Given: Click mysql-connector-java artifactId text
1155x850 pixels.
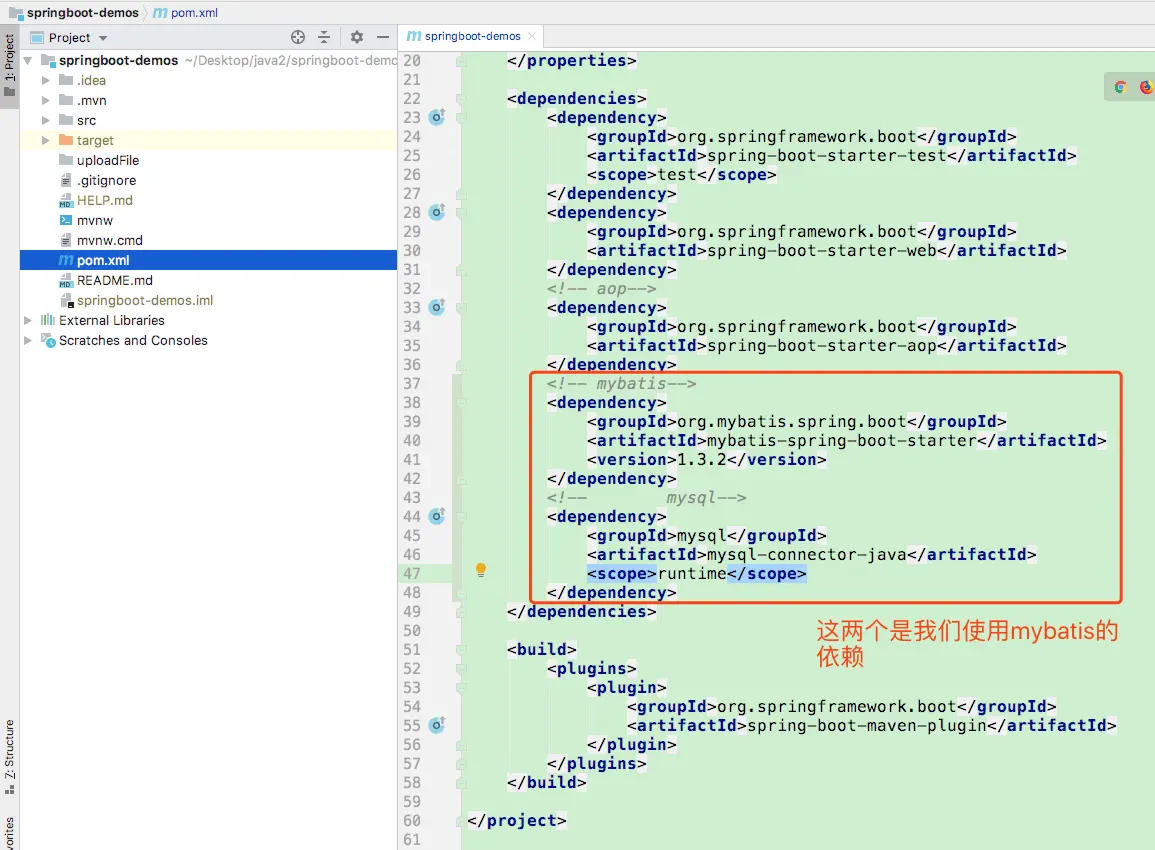Looking at the screenshot, I should 807,555.
